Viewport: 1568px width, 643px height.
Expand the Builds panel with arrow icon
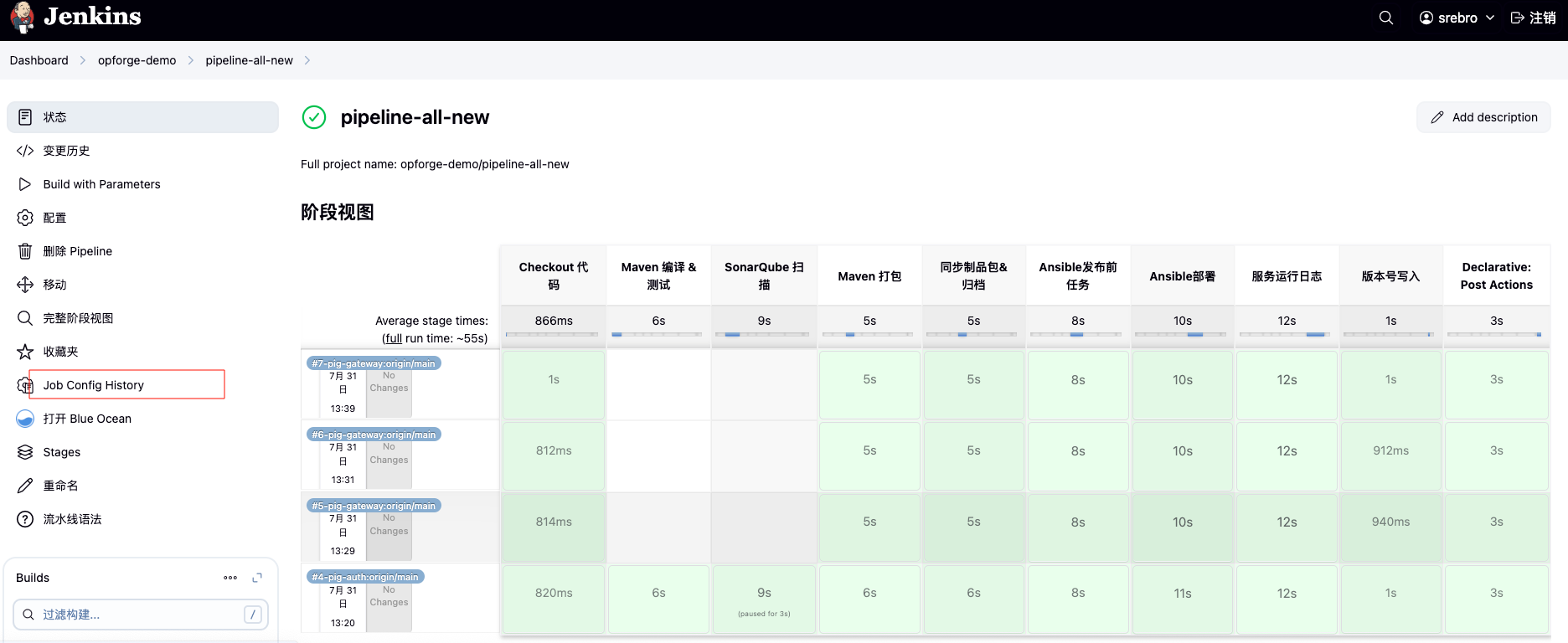click(x=257, y=578)
